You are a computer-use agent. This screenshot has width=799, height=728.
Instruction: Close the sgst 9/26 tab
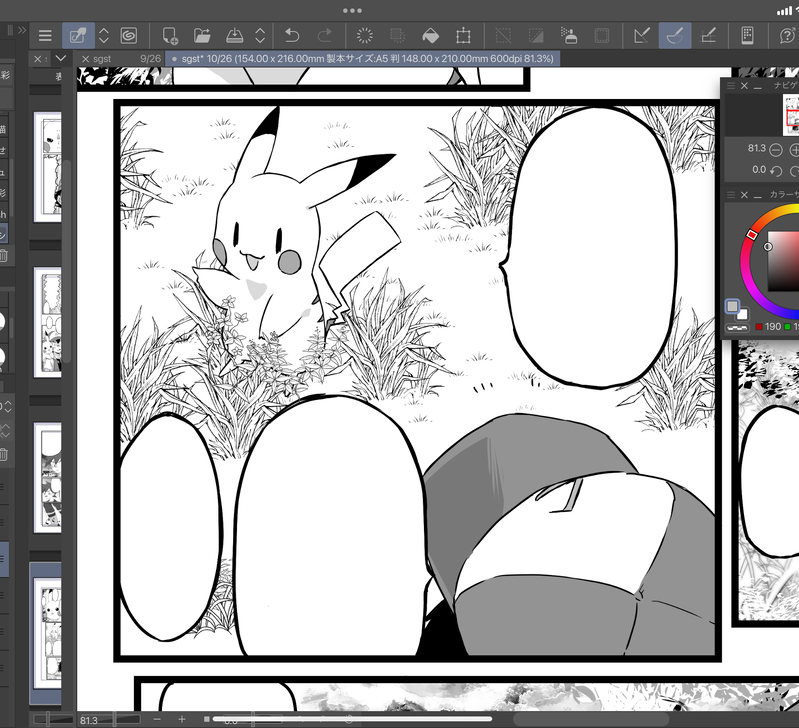[86, 59]
